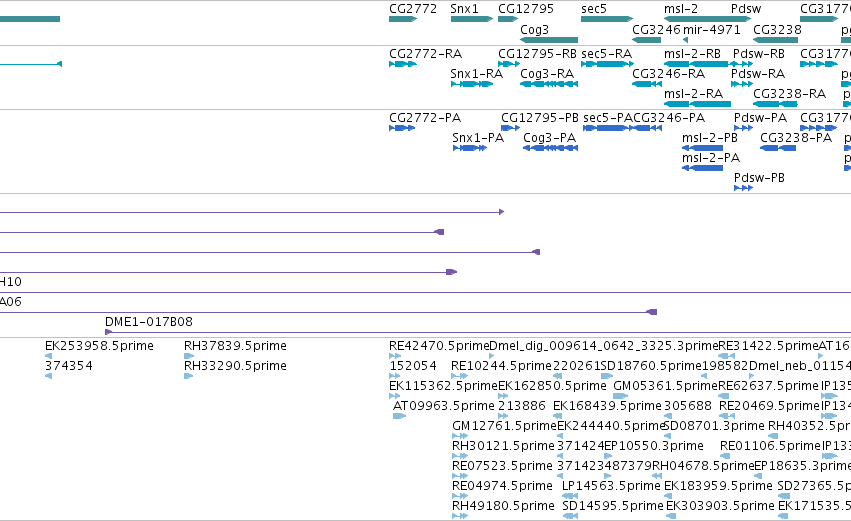Image resolution: width=851 pixels, height=521 pixels.
Task: Select the 213886 EST label
Action: tap(522, 406)
